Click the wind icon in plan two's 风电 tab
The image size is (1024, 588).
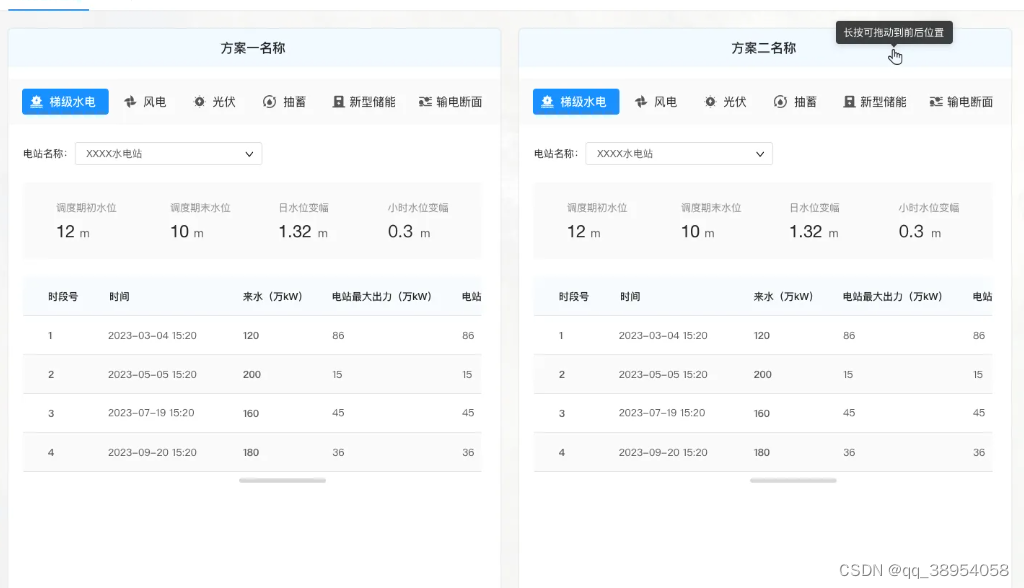pyautogui.click(x=641, y=102)
